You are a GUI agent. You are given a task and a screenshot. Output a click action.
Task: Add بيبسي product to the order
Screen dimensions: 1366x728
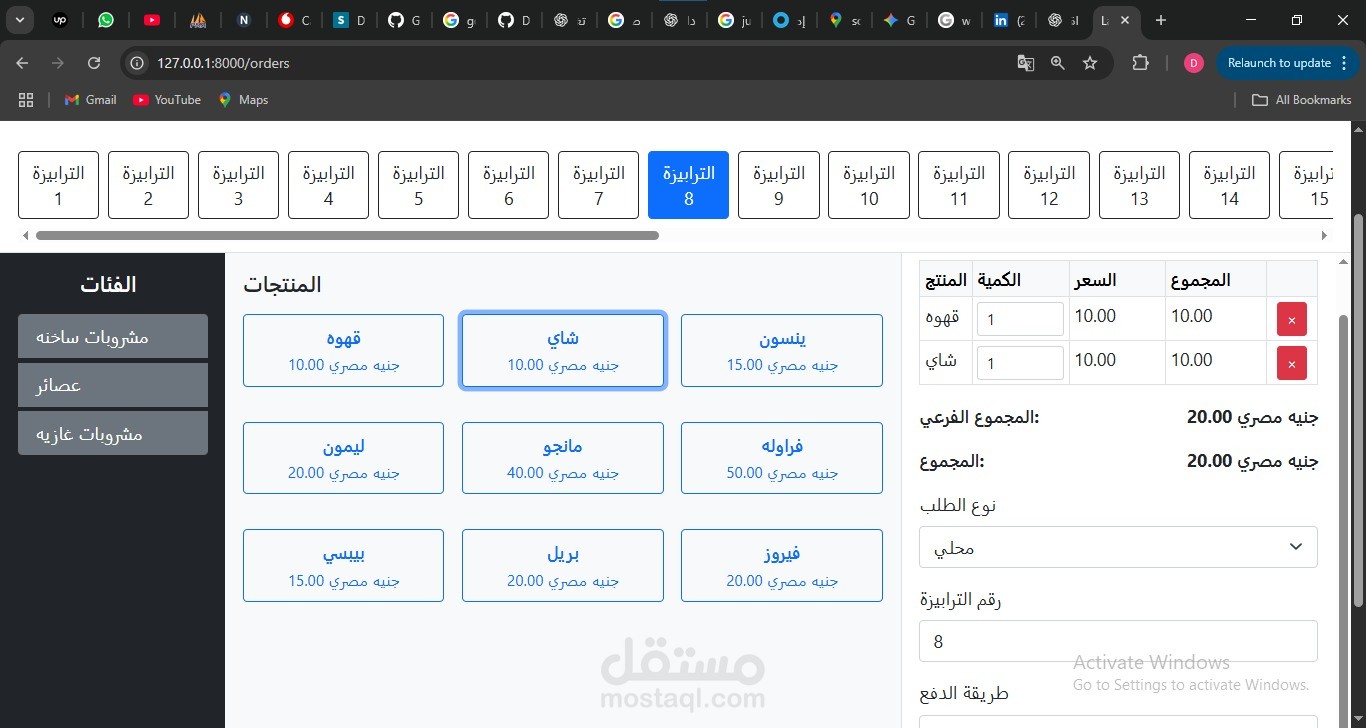(x=343, y=566)
